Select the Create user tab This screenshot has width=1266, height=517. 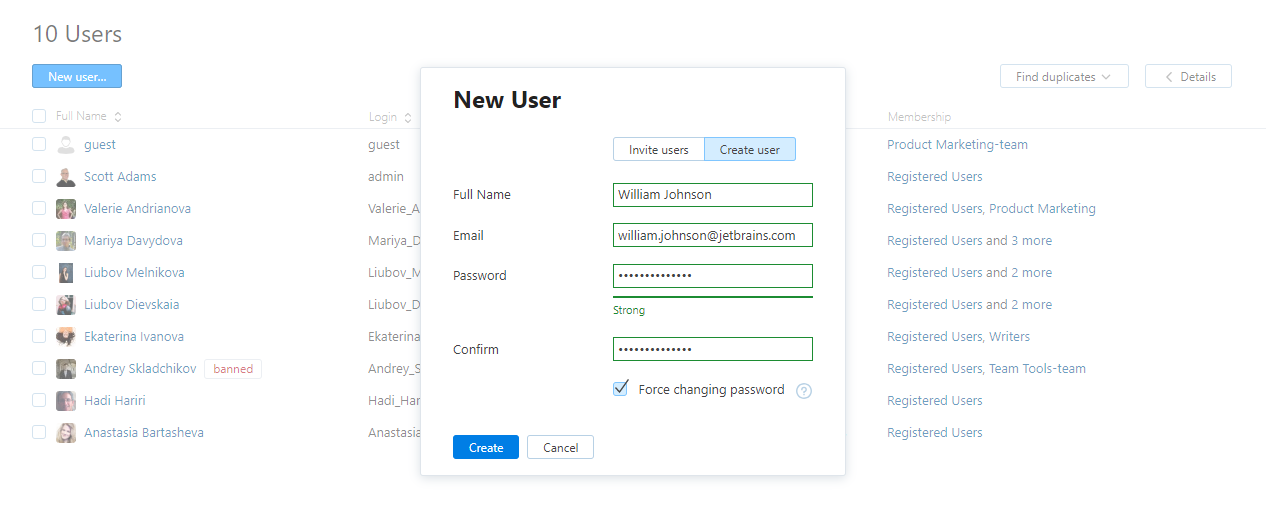750,150
